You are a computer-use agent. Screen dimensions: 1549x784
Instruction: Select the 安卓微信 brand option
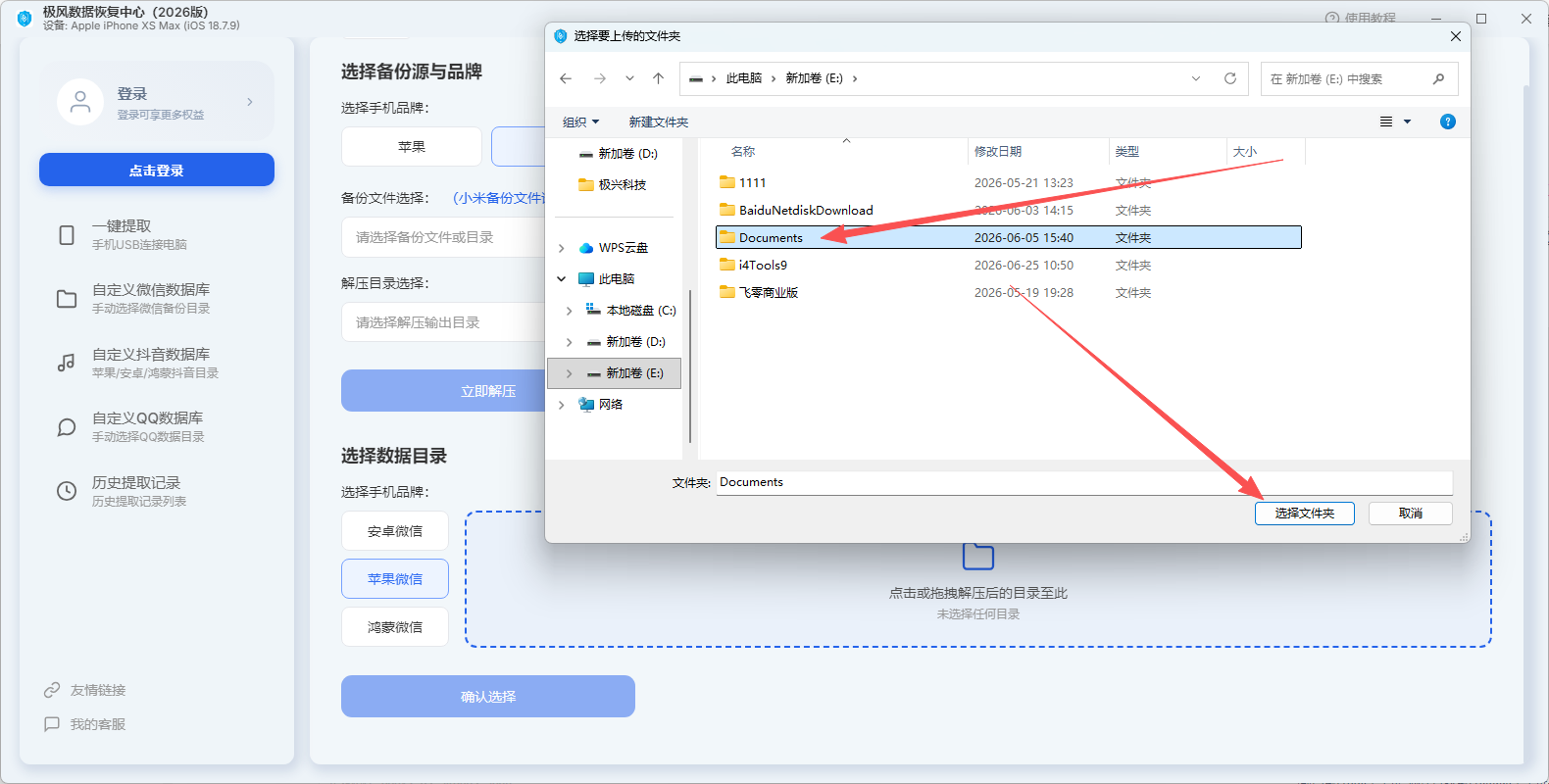pyautogui.click(x=395, y=531)
